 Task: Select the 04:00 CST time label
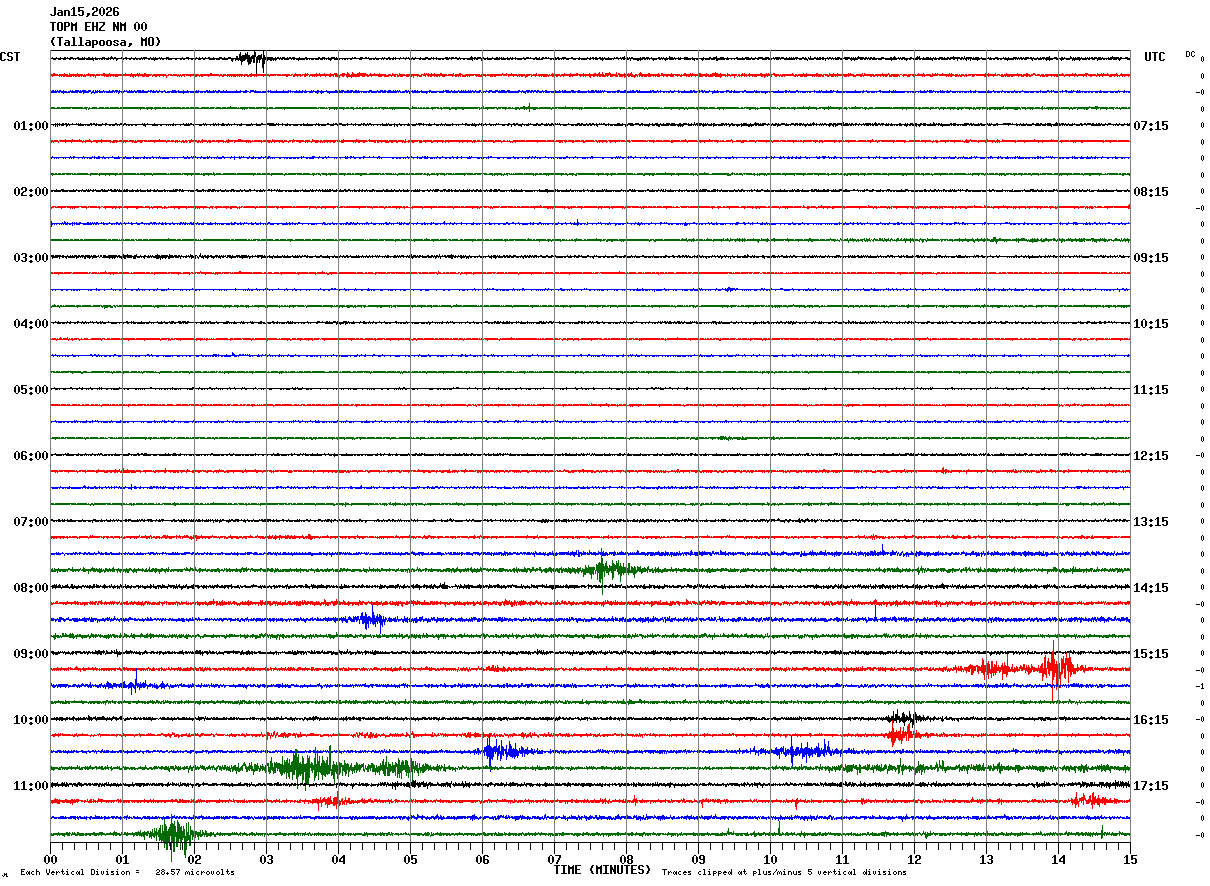(31, 324)
